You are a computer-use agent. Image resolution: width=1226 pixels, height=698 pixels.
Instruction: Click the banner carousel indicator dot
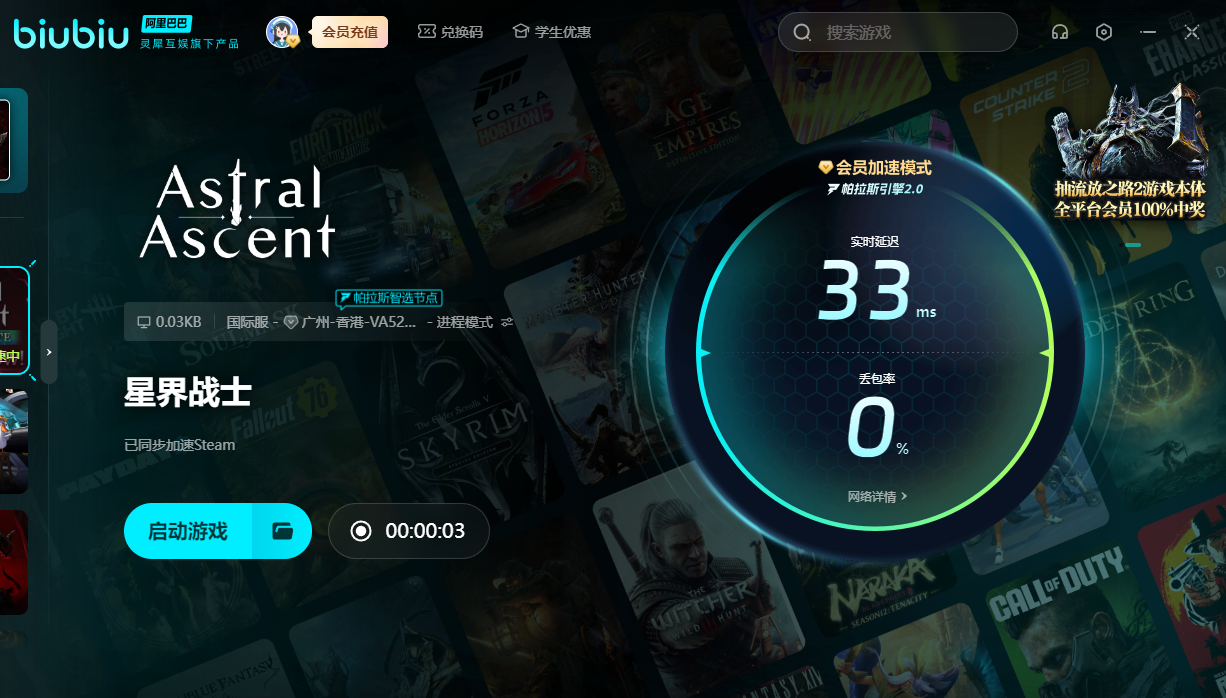[x=1132, y=244]
